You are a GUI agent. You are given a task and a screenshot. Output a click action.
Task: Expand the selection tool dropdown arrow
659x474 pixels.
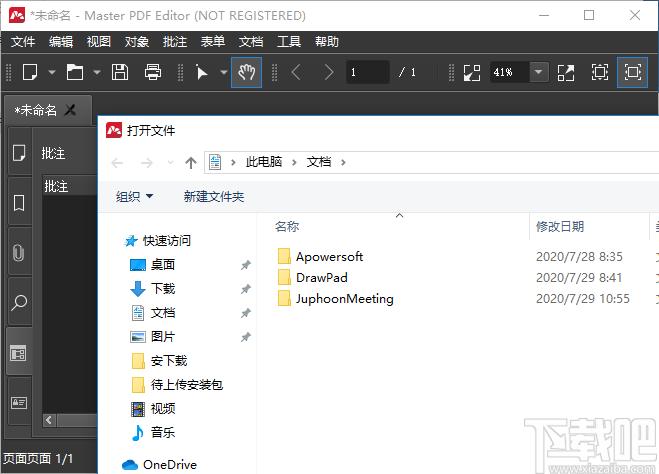[224, 72]
